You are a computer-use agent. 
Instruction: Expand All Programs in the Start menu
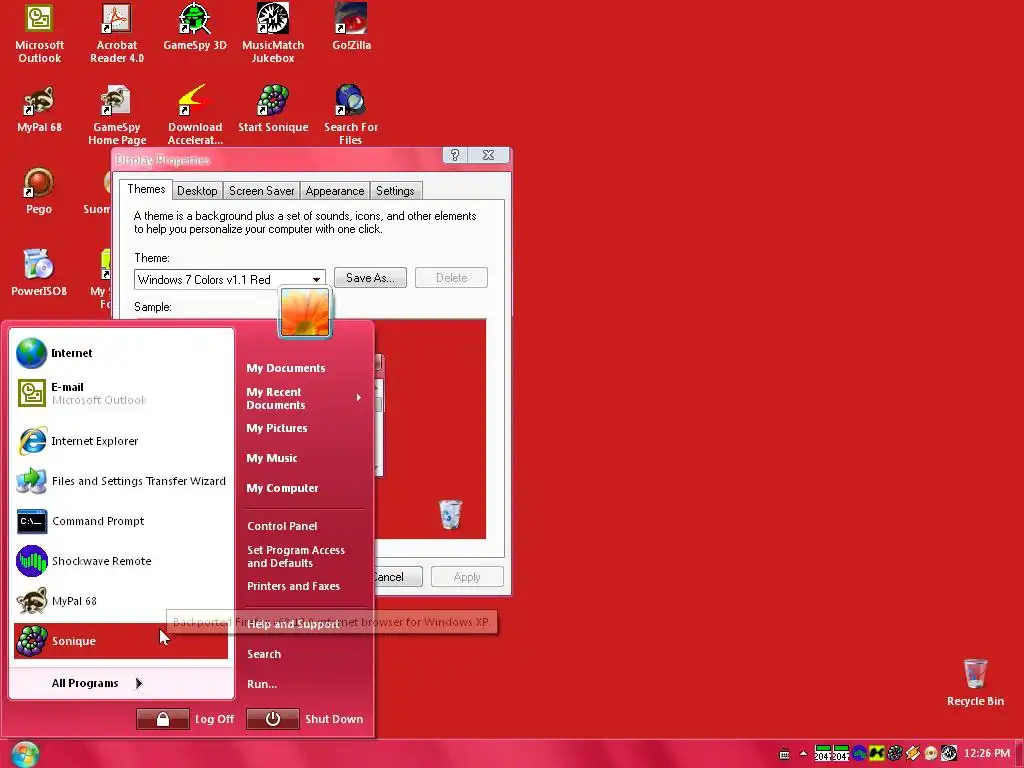97,683
